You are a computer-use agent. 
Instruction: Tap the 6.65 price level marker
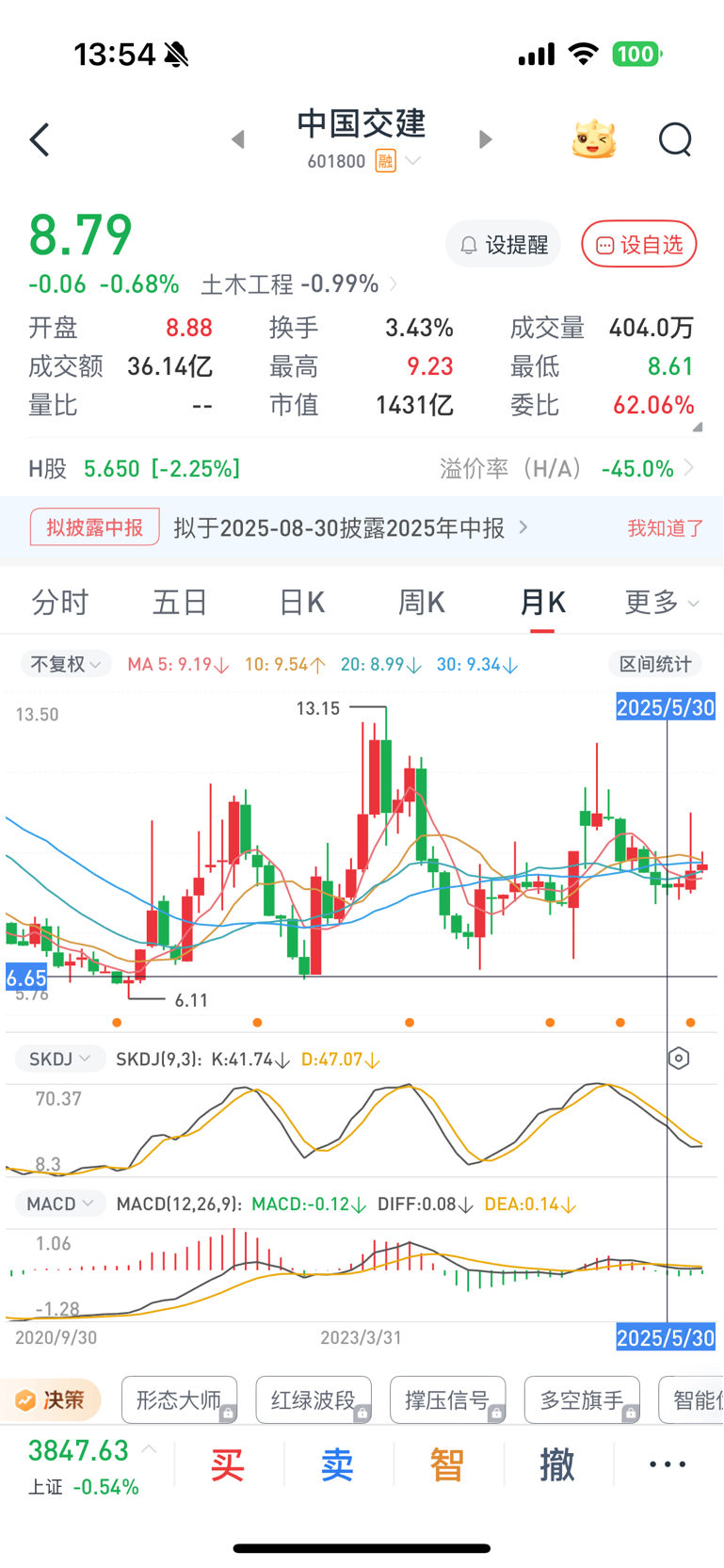coord(26,977)
